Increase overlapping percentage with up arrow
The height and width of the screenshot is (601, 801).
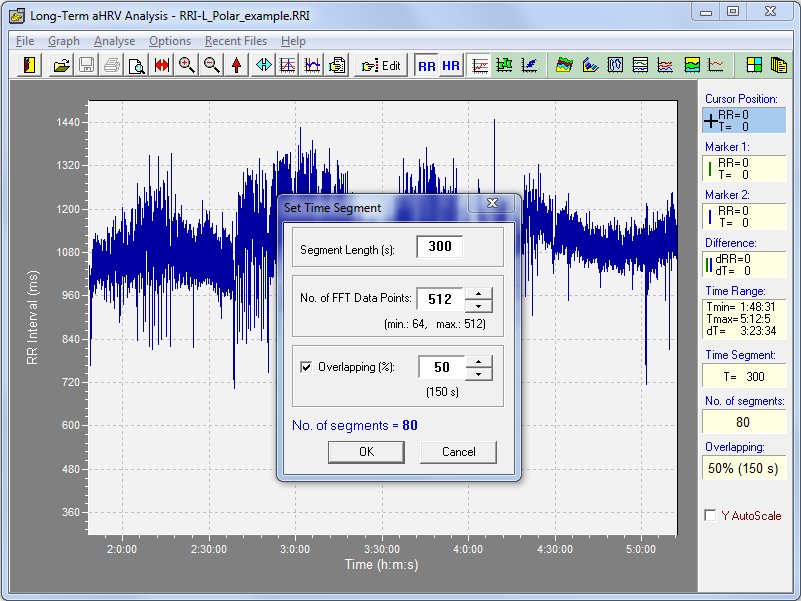[x=480, y=361]
